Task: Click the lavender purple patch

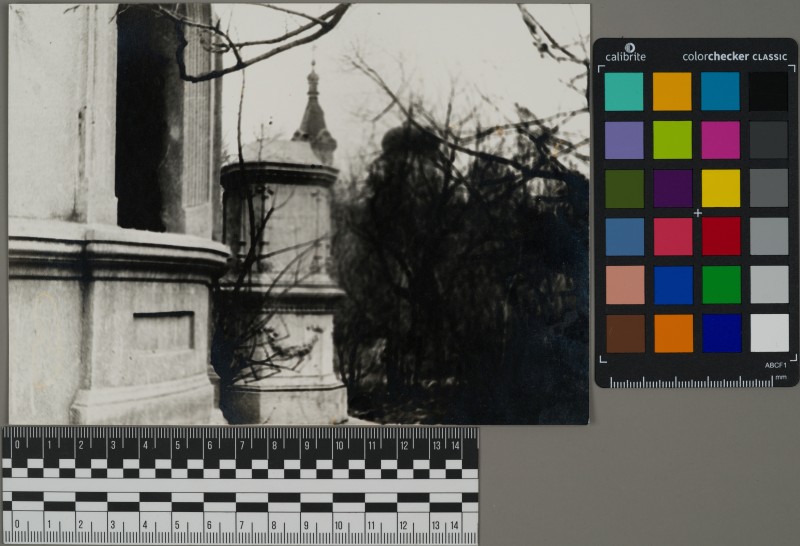Action: pyautogui.click(x=624, y=140)
